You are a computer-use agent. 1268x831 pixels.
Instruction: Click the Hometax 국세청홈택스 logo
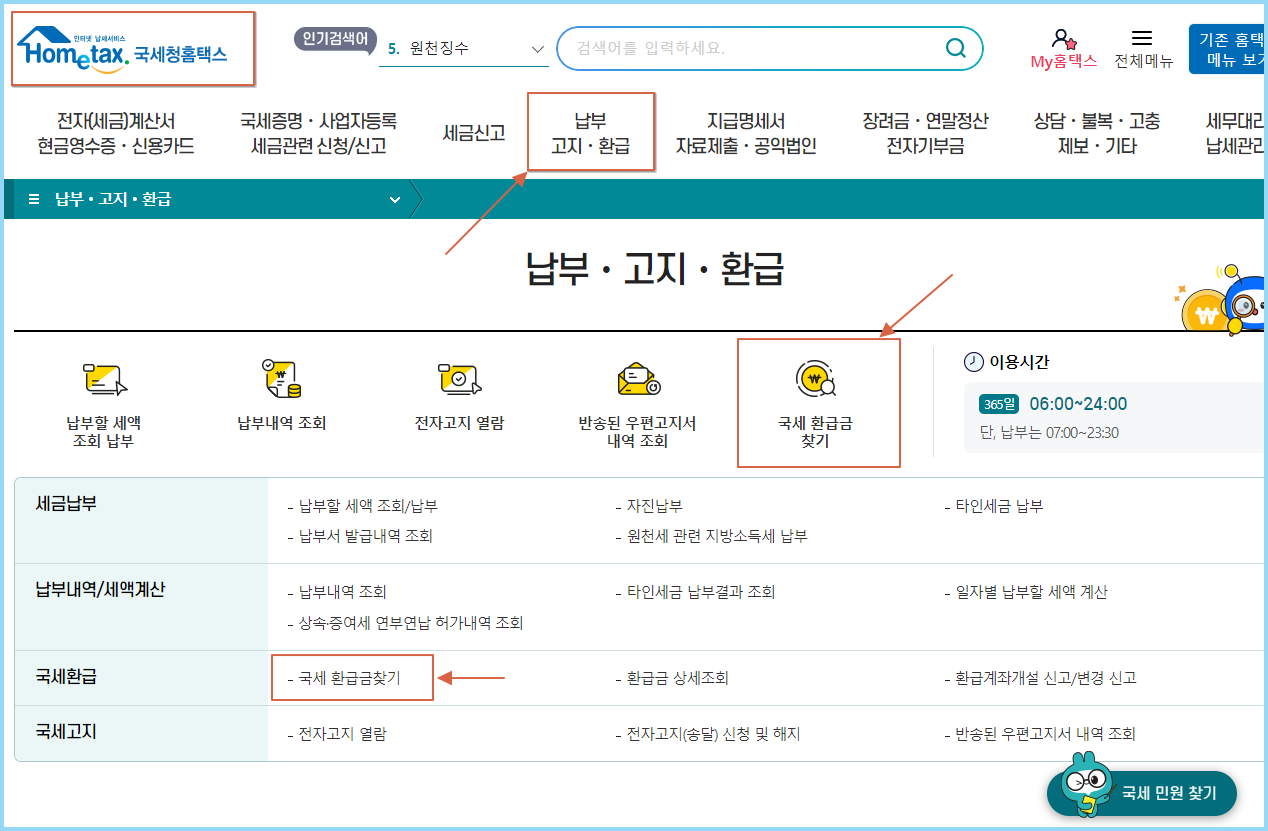[x=131, y=48]
